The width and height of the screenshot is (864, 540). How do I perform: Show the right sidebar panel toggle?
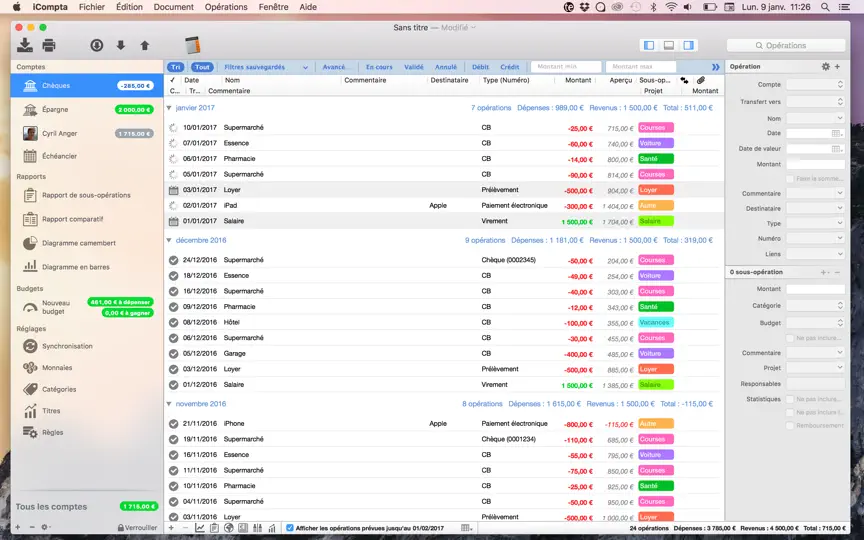[688, 45]
